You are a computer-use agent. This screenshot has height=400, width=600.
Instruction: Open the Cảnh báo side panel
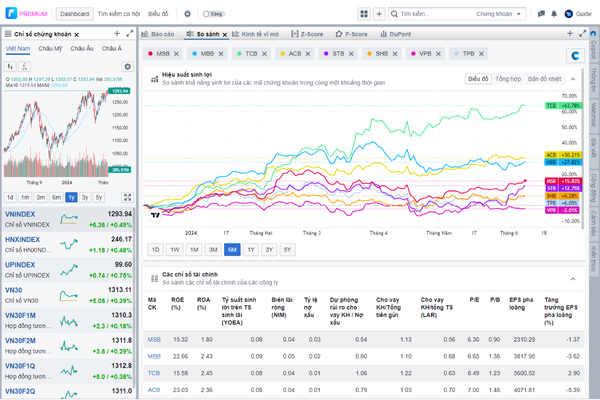click(x=593, y=224)
